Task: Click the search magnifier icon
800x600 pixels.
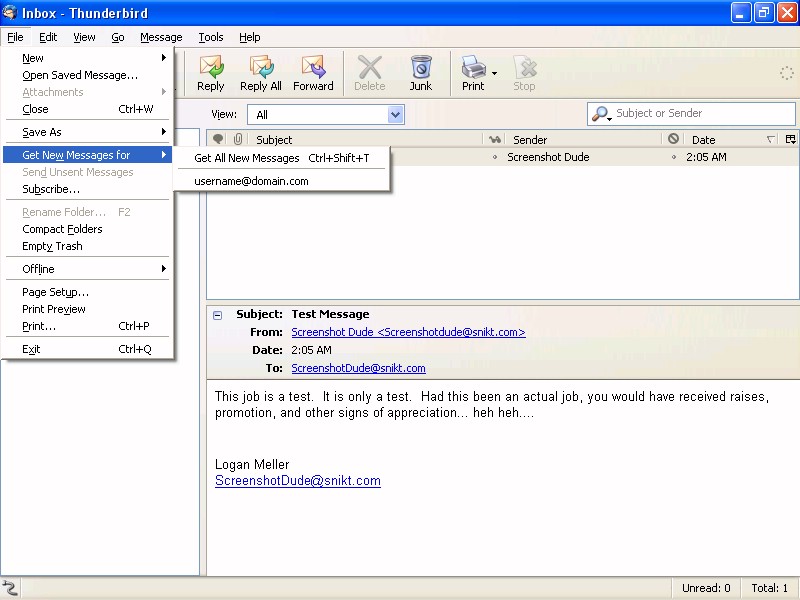Action: tap(601, 114)
